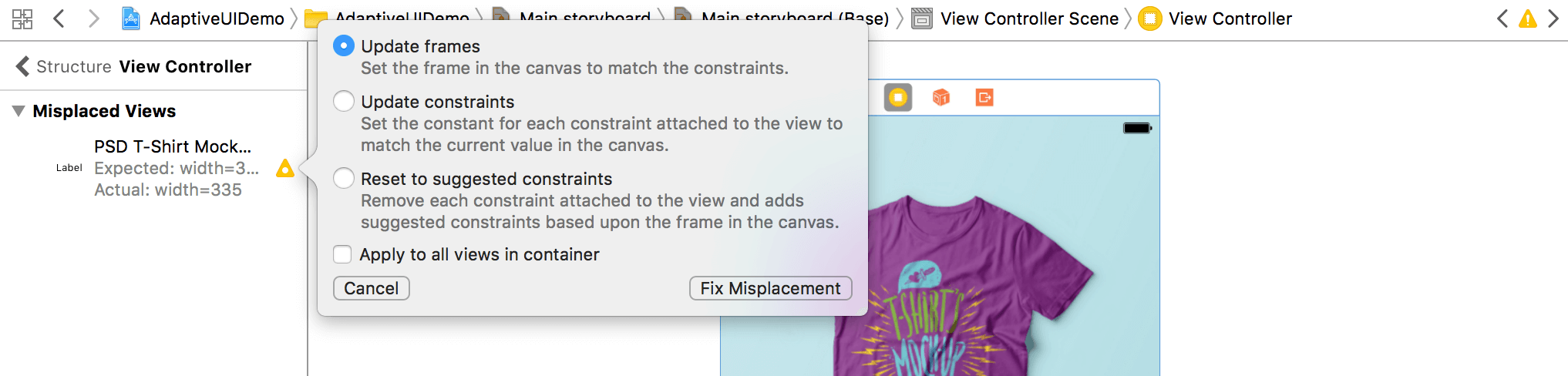Image resolution: width=1568 pixels, height=376 pixels.
Task: Collapse the Misplaced Views disclosure triangle
Action: pyautogui.click(x=19, y=111)
